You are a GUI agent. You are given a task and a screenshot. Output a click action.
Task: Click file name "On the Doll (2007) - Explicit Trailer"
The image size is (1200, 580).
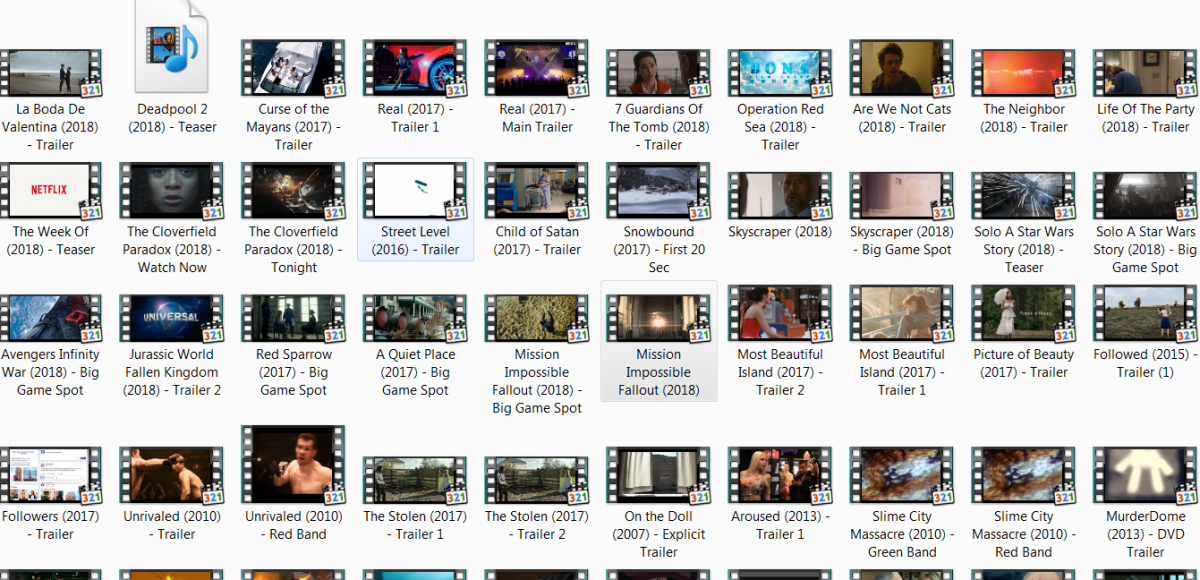click(660, 534)
